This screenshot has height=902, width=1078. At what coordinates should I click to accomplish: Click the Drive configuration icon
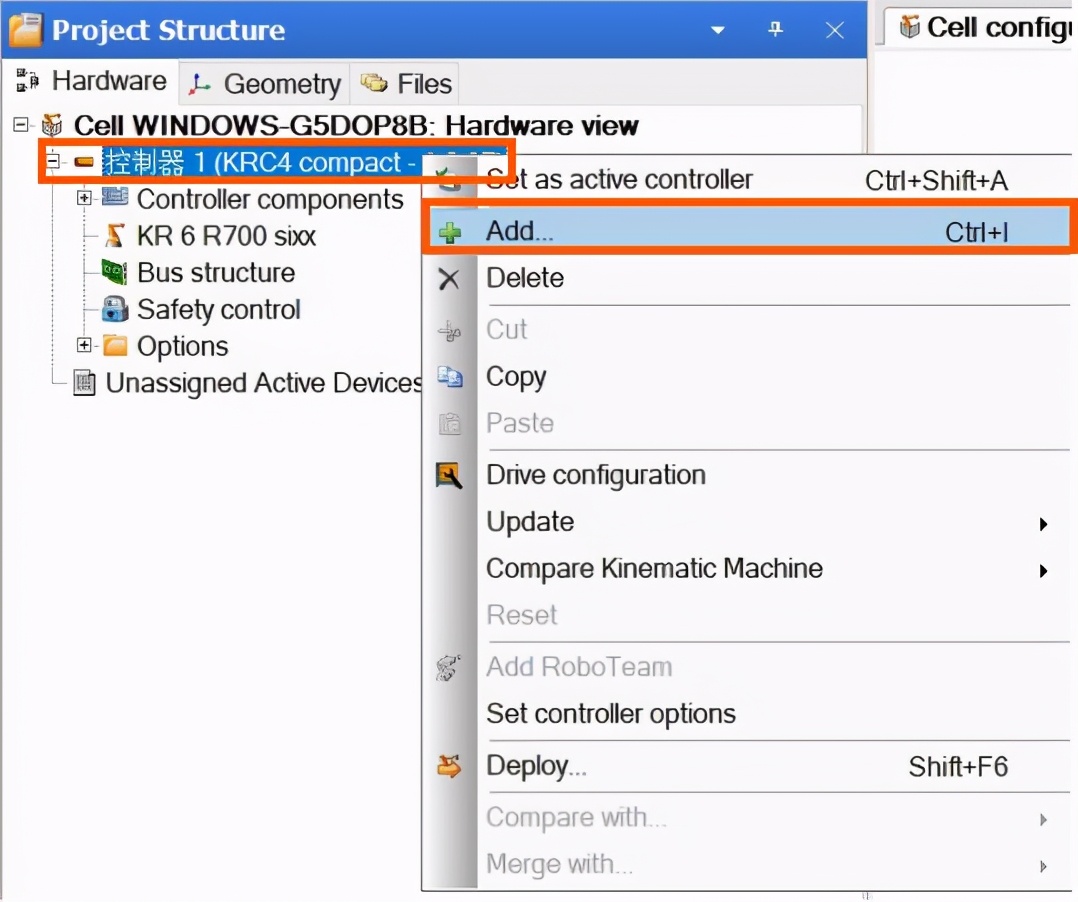(x=450, y=475)
